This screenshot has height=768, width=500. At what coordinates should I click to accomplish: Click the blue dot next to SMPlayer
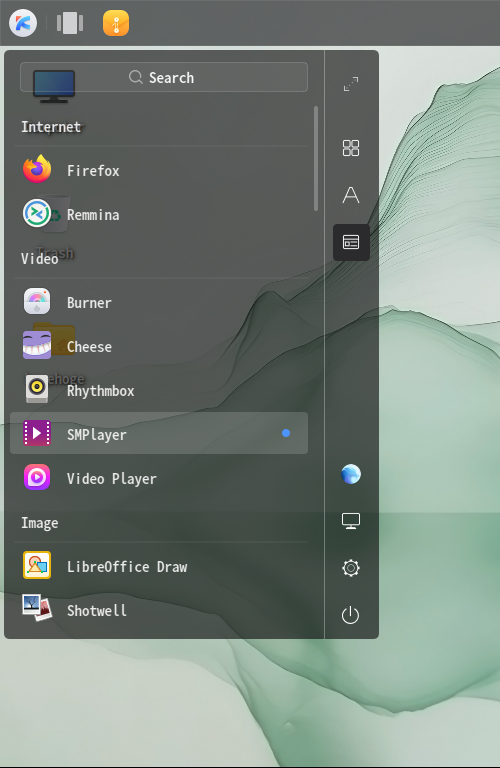(x=286, y=433)
